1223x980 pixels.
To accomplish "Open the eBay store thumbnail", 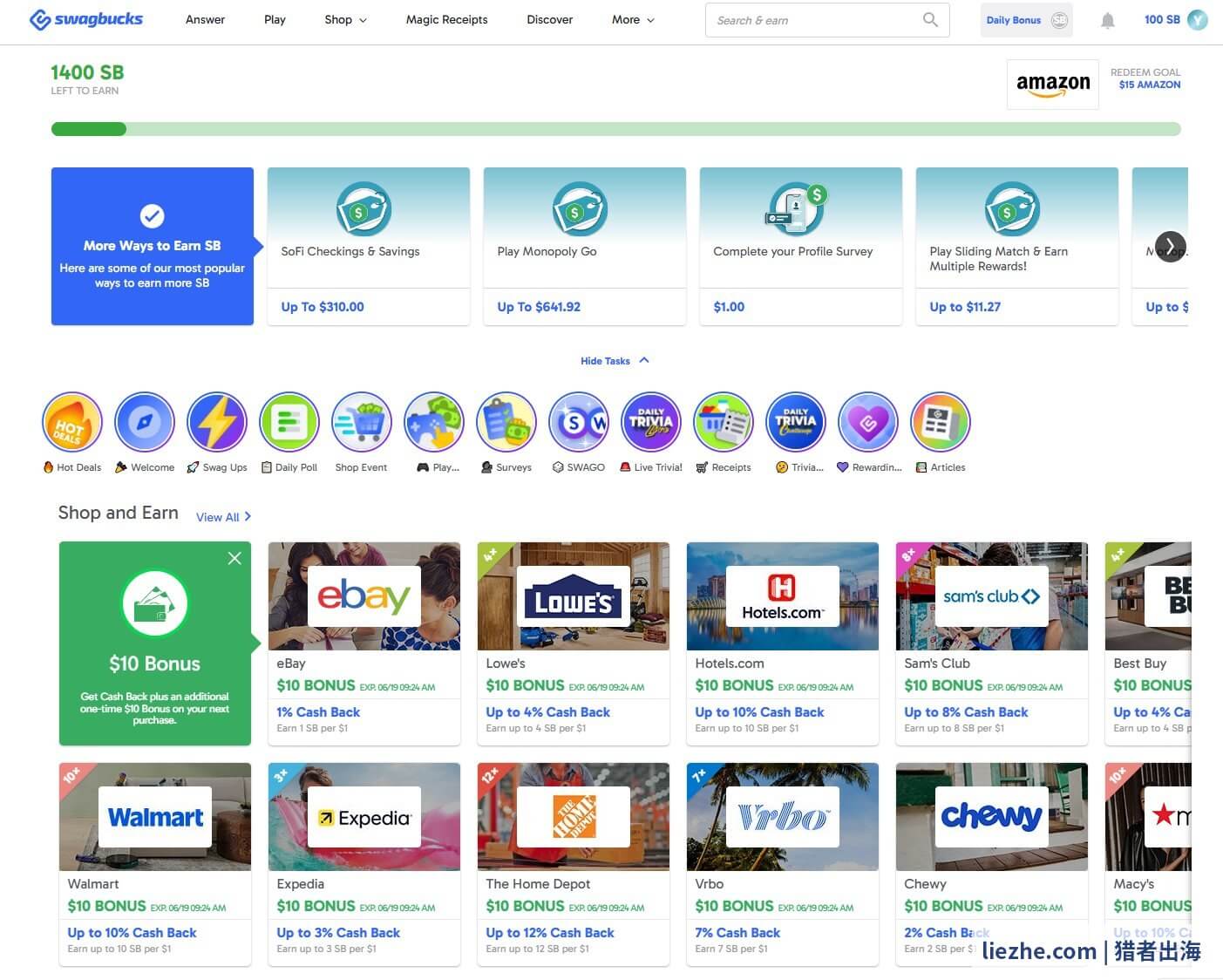I will [364, 596].
